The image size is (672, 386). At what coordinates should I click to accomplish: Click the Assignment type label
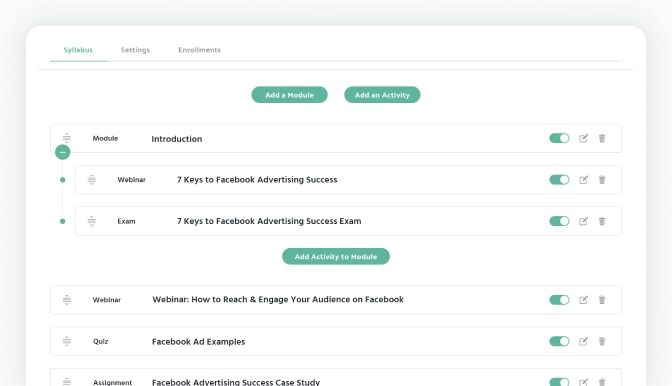click(x=113, y=383)
